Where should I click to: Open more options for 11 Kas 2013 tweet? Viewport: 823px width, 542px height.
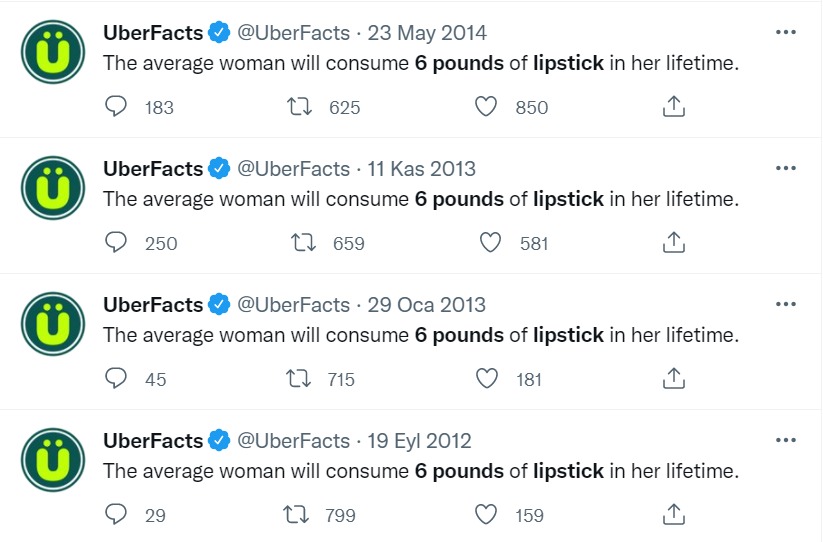pos(786,168)
